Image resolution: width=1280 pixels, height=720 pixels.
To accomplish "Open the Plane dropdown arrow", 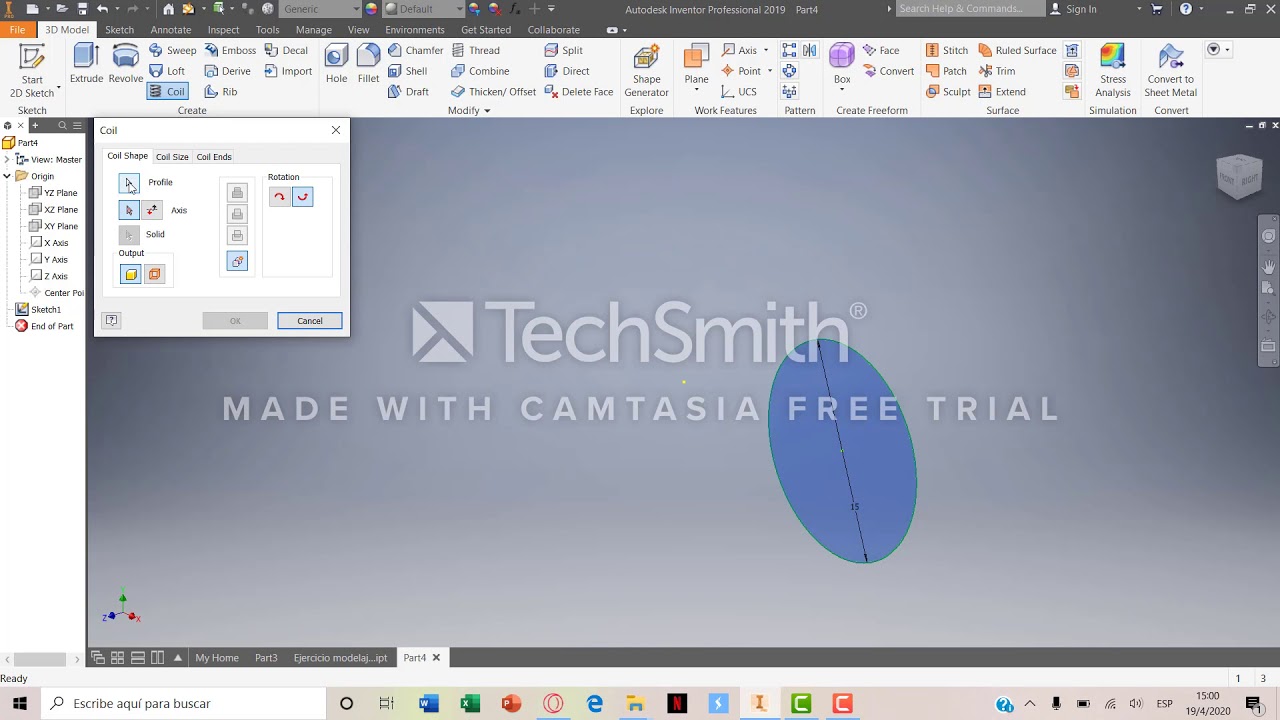I will pyautogui.click(x=697, y=90).
